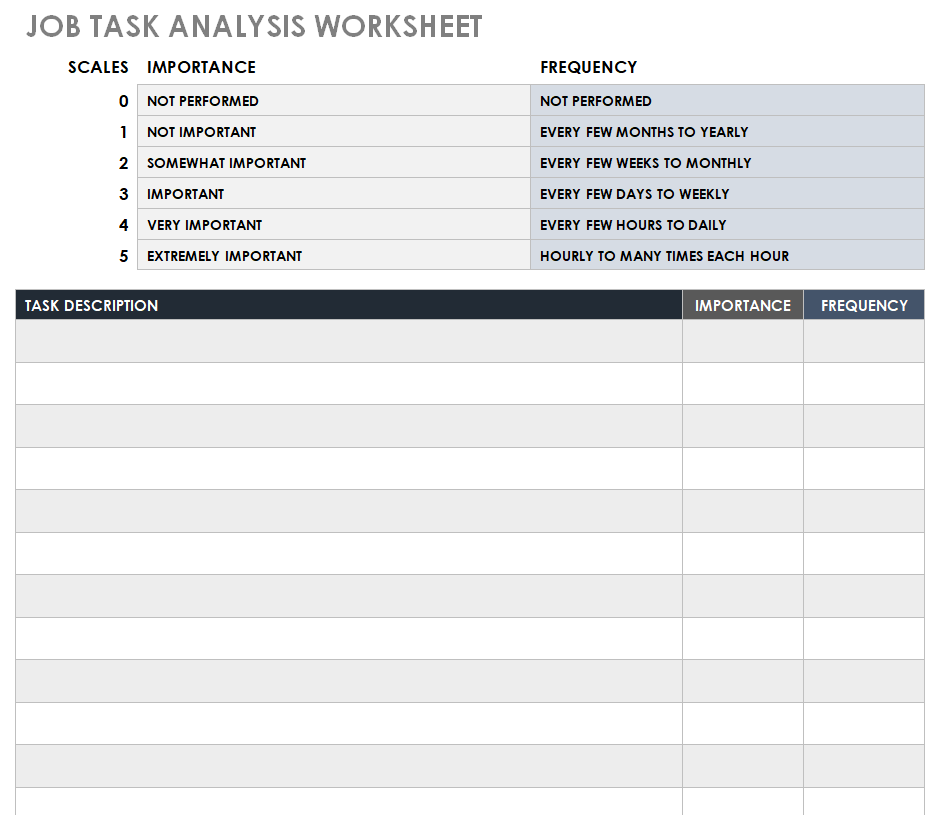Click the Job Task Analysis Worksheet title
947x815 pixels.
[x=254, y=27]
